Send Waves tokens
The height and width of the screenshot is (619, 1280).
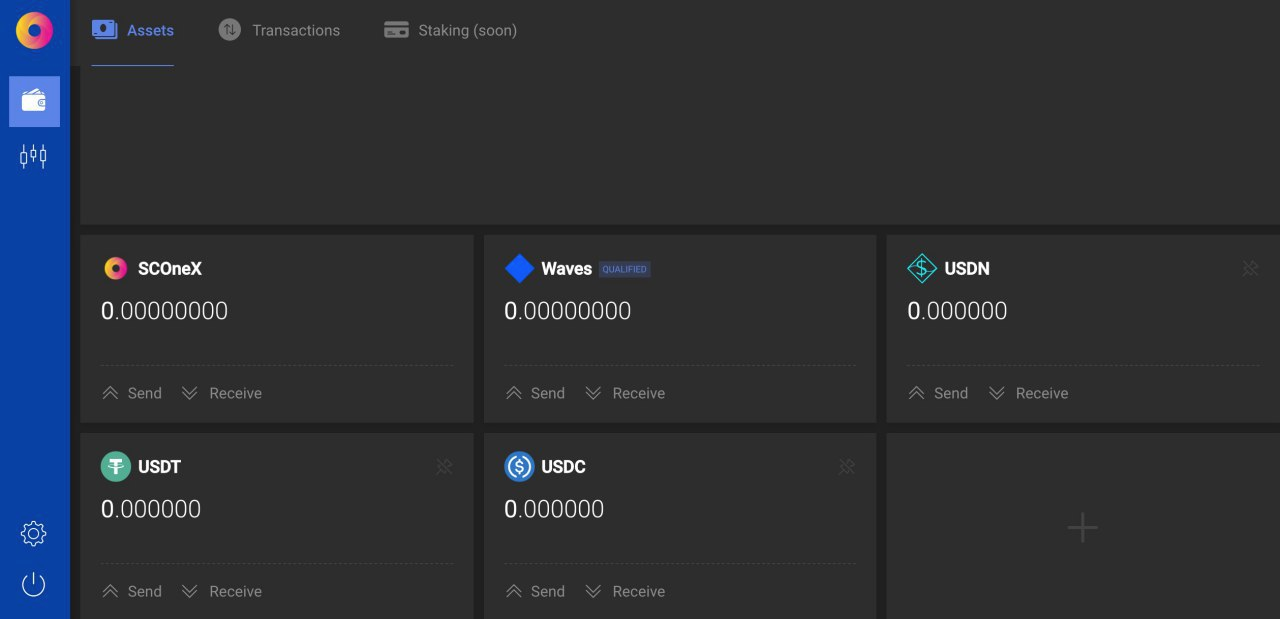pos(534,393)
